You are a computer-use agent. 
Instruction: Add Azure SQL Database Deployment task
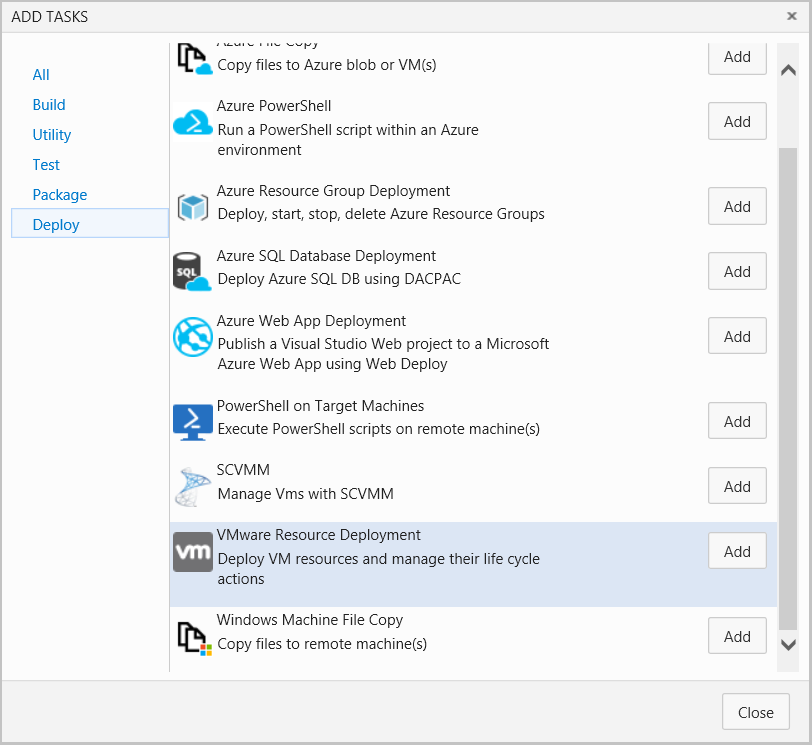tap(737, 271)
